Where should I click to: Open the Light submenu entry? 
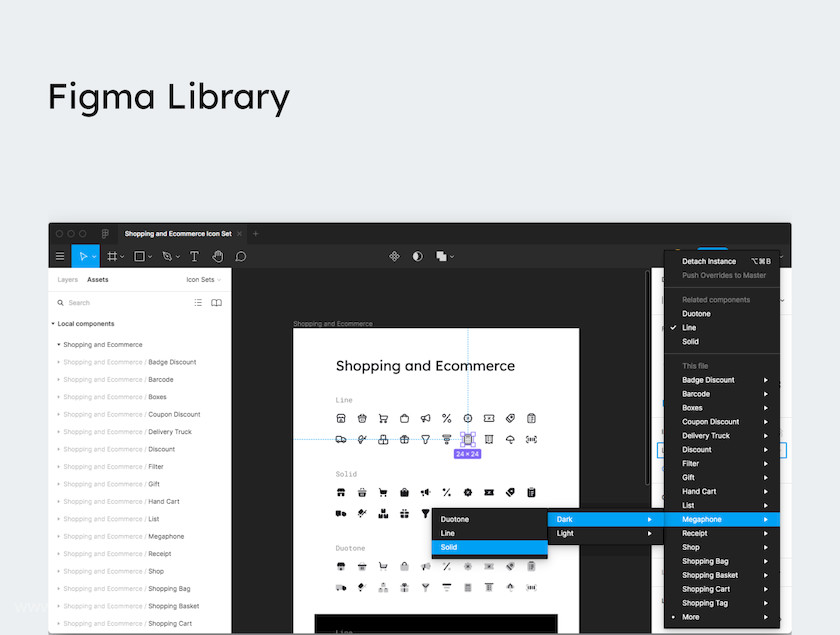click(605, 534)
